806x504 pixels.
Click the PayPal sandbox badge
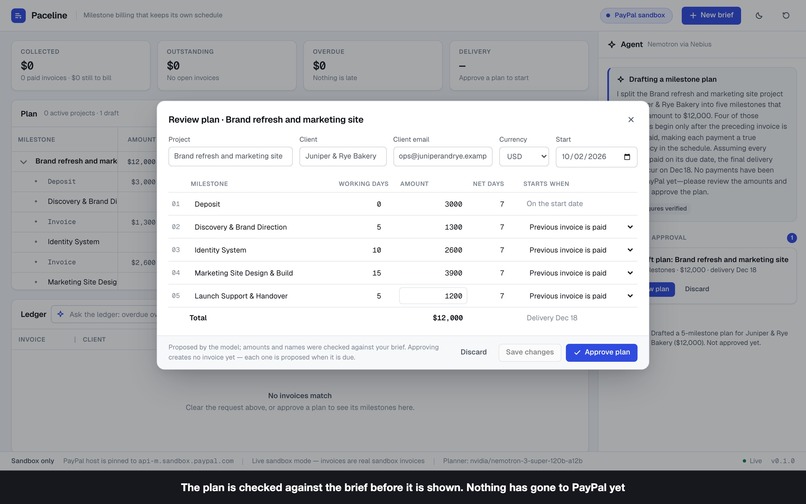point(636,15)
